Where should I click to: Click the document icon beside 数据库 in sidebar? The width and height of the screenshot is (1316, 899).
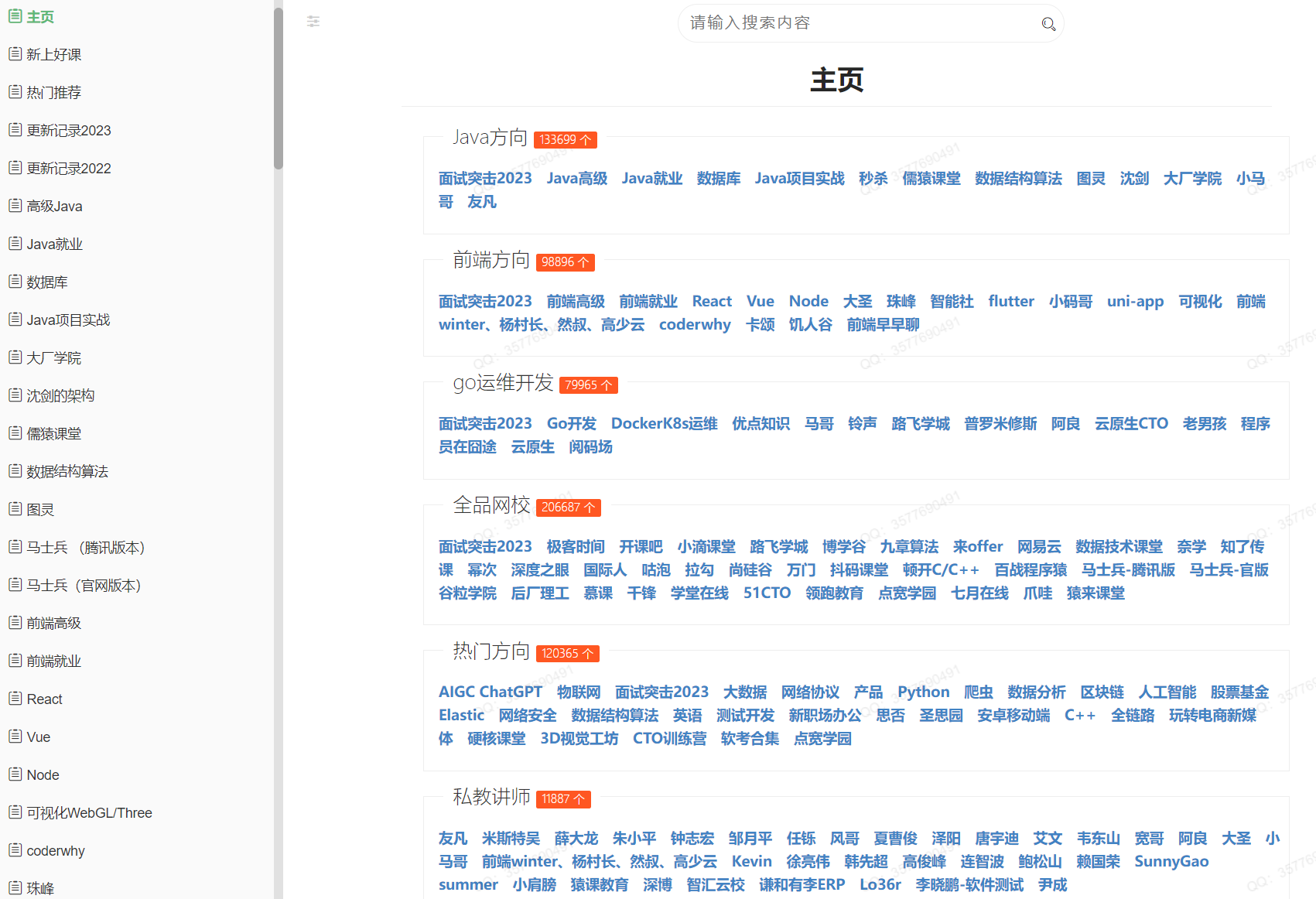pos(15,282)
